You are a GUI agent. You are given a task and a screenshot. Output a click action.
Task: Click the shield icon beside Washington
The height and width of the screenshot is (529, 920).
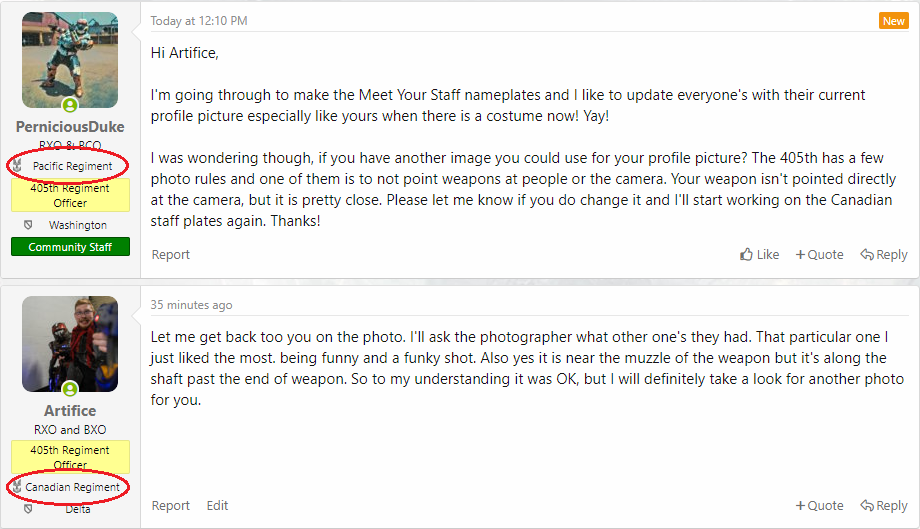(28, 226)
